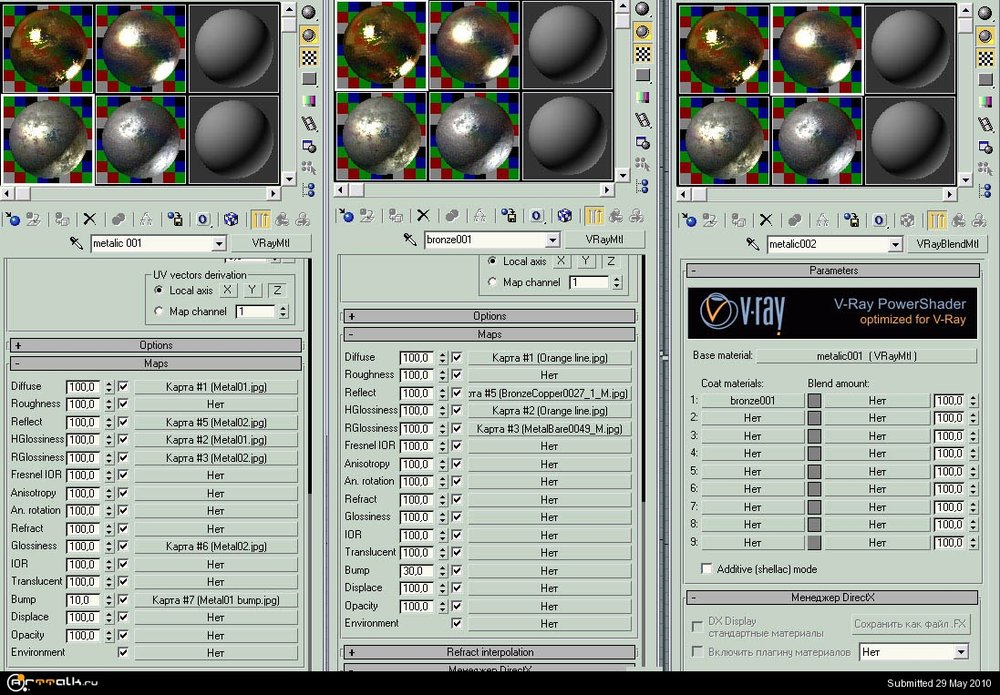Click blend color swatch for coat 1
Viewport: 1000px width, 695px height.
(x=814, y=400)
